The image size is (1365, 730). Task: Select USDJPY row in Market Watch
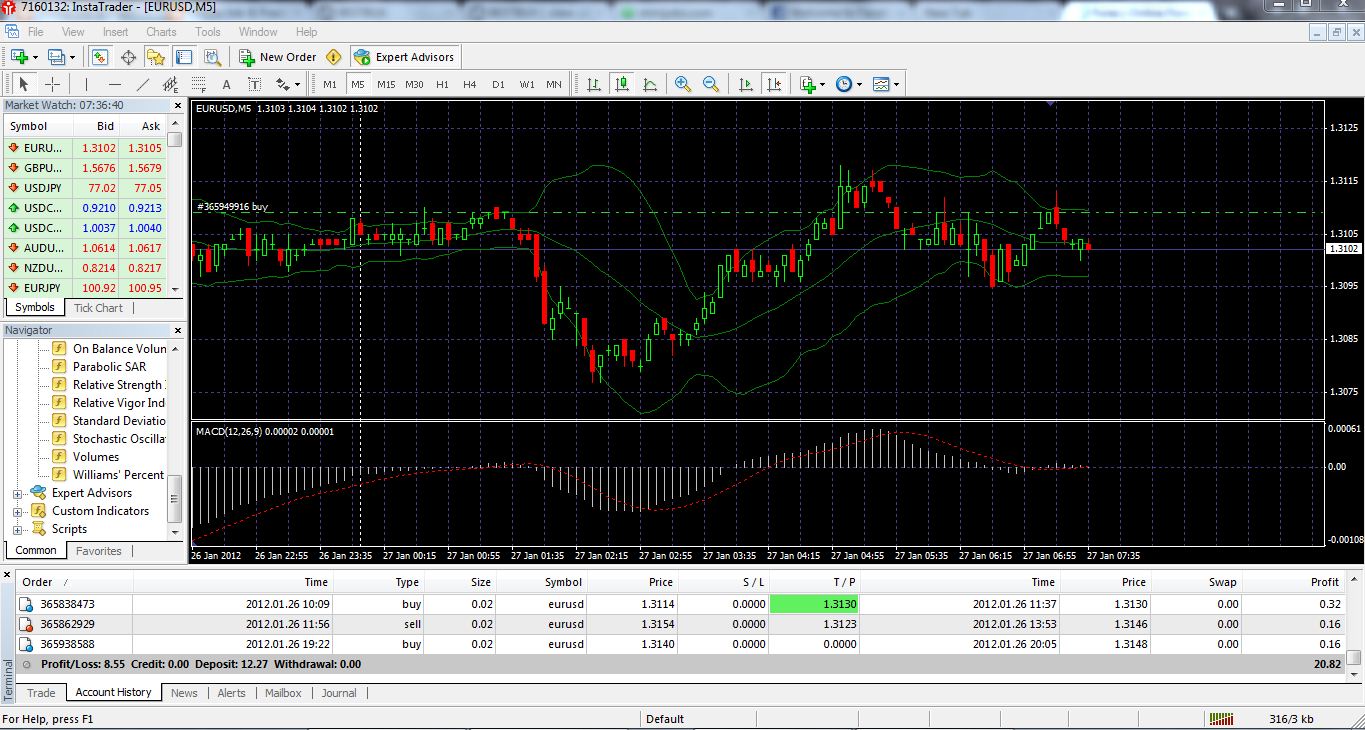tap(85, 188)
